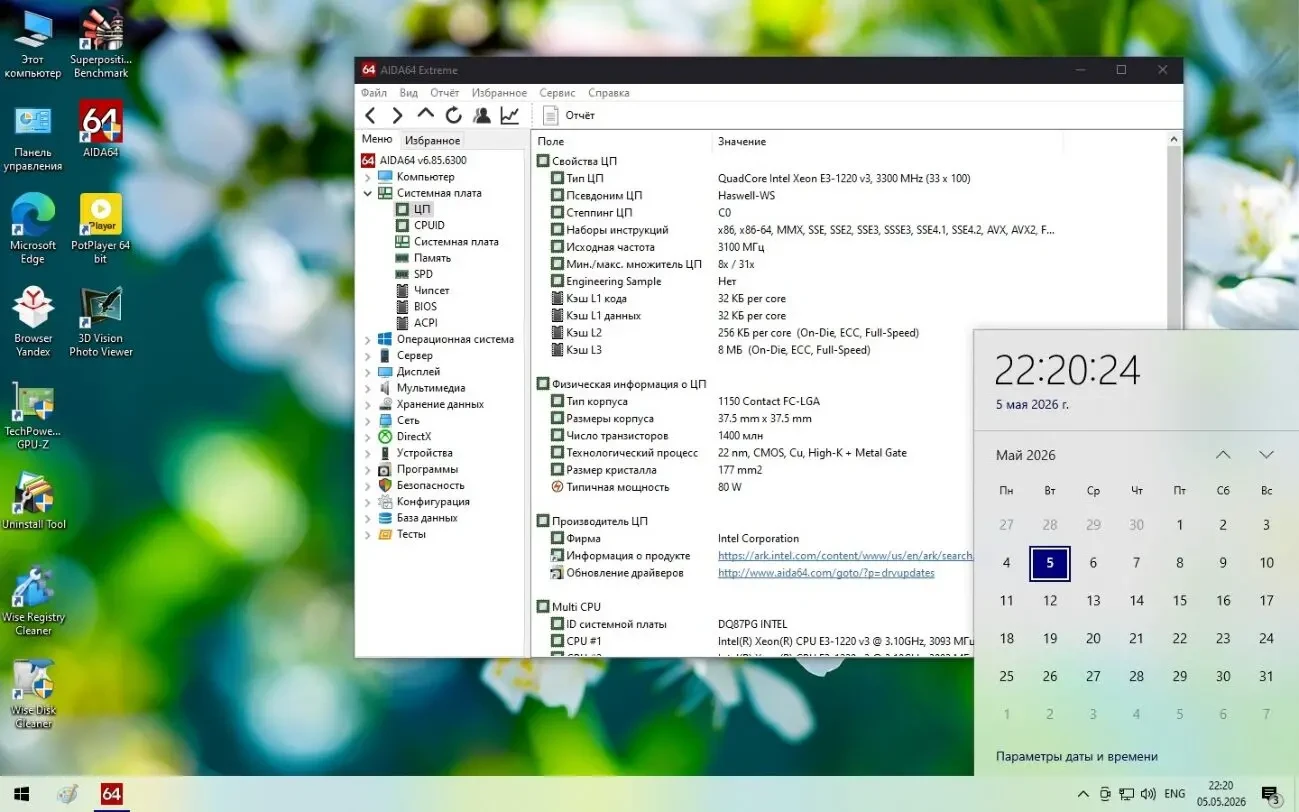The height and width of the screenshot is (812, 1299).
Task: Click the AIDA64 taskbar button
Action: (111, 794)
